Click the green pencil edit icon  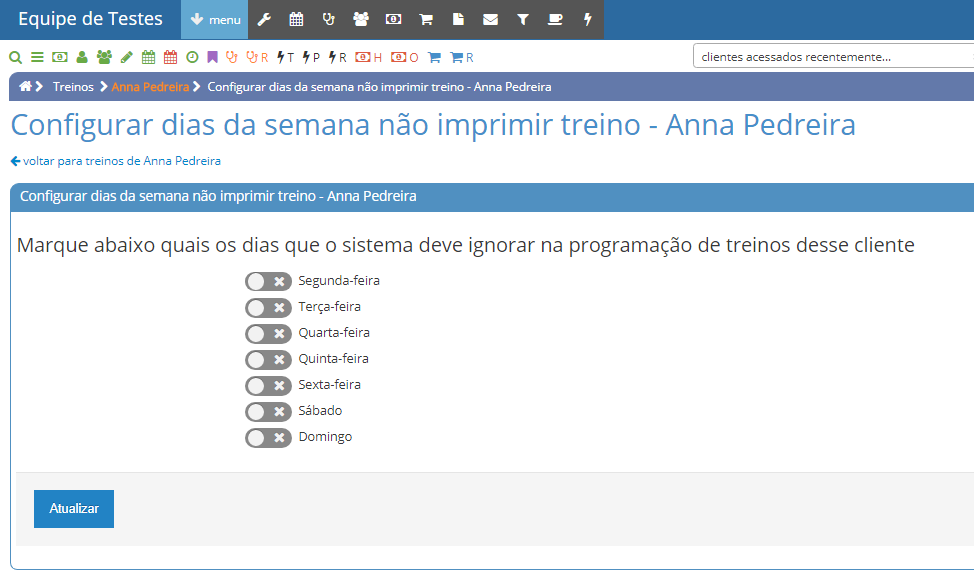pyautogui.click(x=127, y=57)
